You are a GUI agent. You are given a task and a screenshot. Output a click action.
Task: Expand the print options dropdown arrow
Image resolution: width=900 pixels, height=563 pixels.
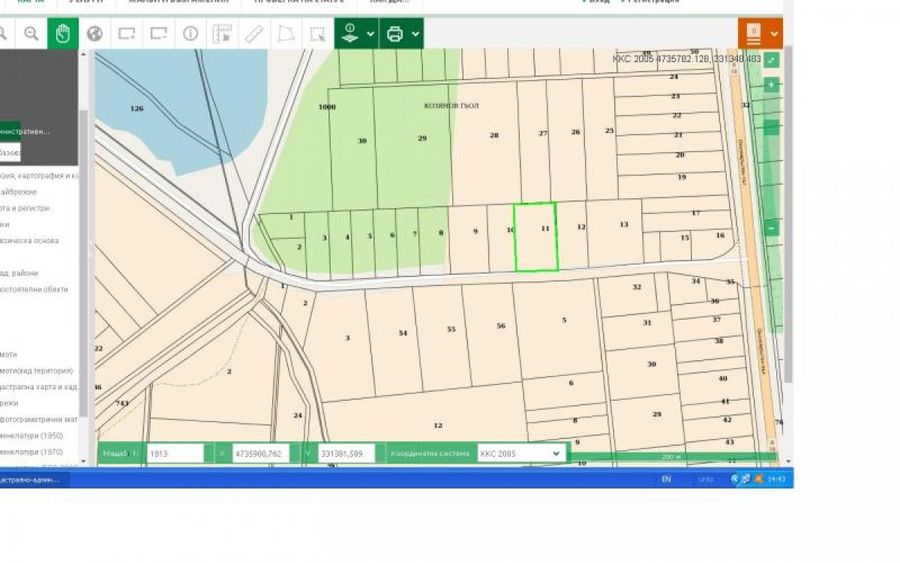click(415, 34)
